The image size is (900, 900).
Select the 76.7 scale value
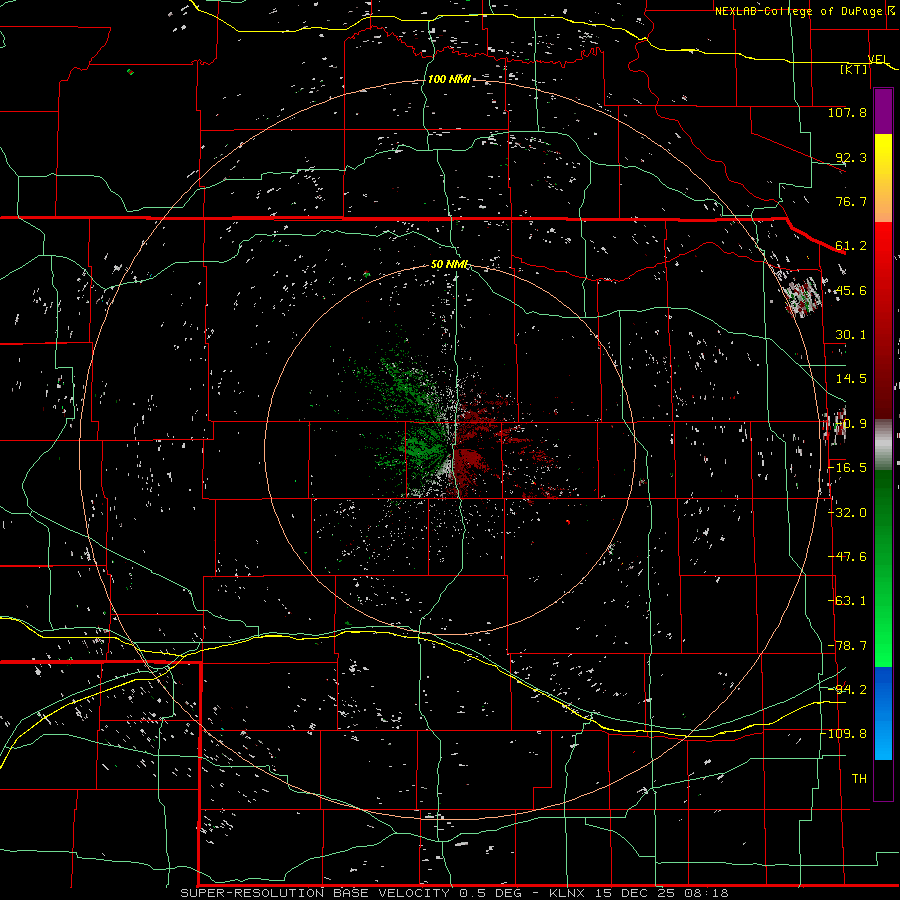851,201
